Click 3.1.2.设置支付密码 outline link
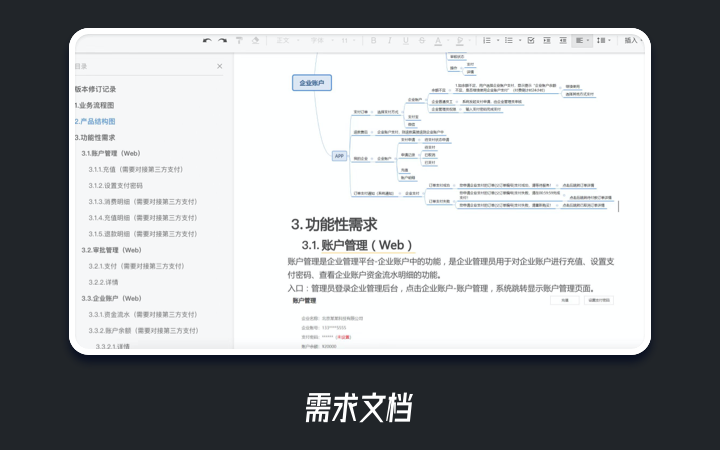Screen dimensions: 720x450 (x=123, y=186)
